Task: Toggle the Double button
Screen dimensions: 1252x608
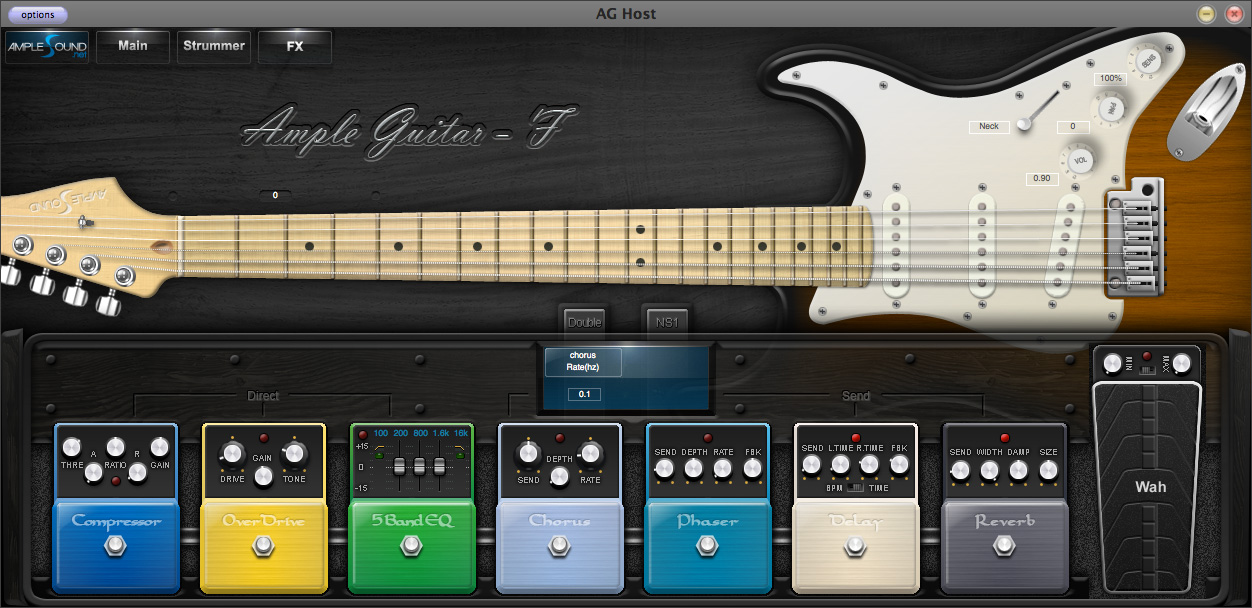Action: (x=584, y=322)
